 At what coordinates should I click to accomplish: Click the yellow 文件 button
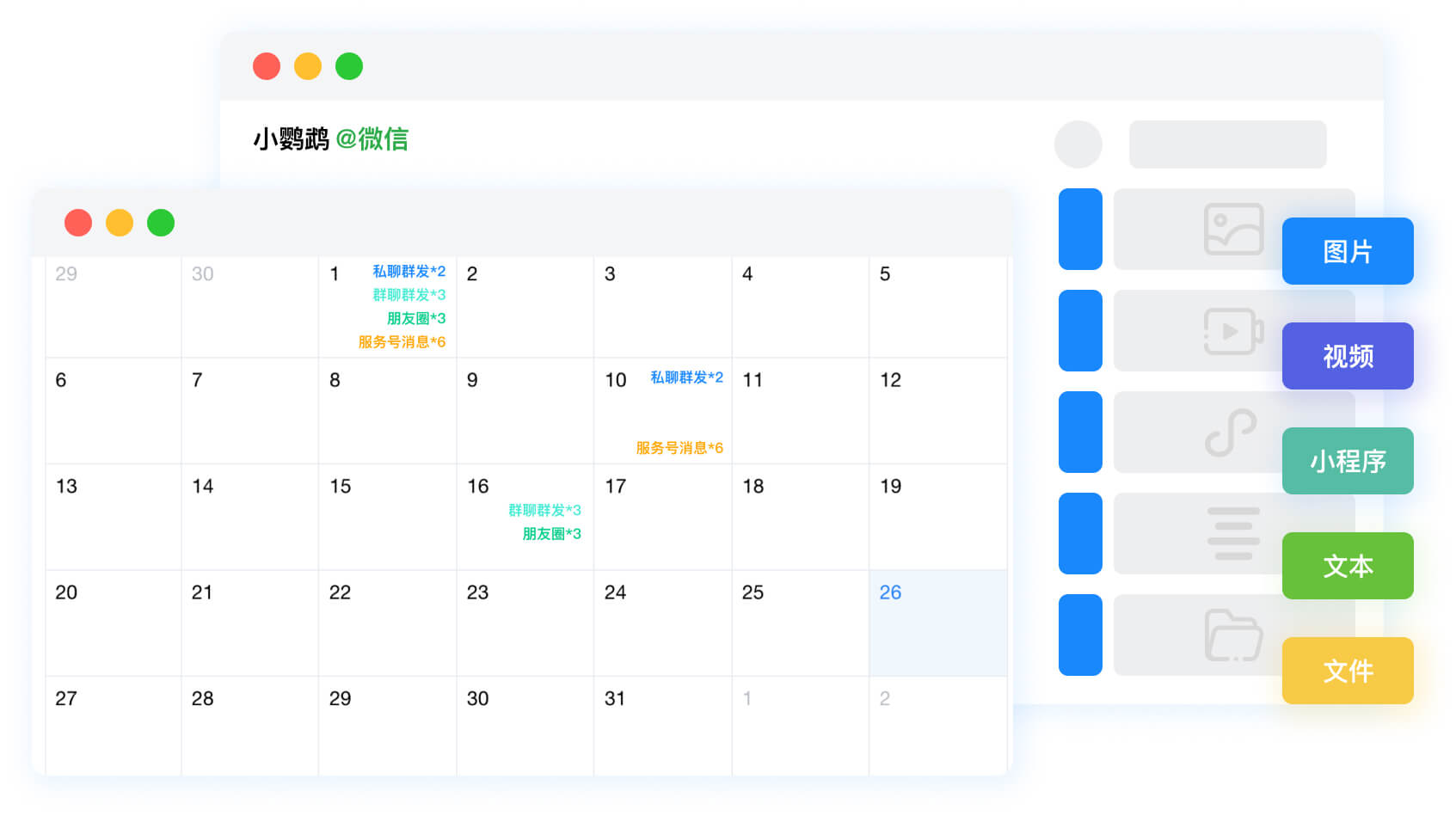pyautogui.click(x=1347, y=671)
